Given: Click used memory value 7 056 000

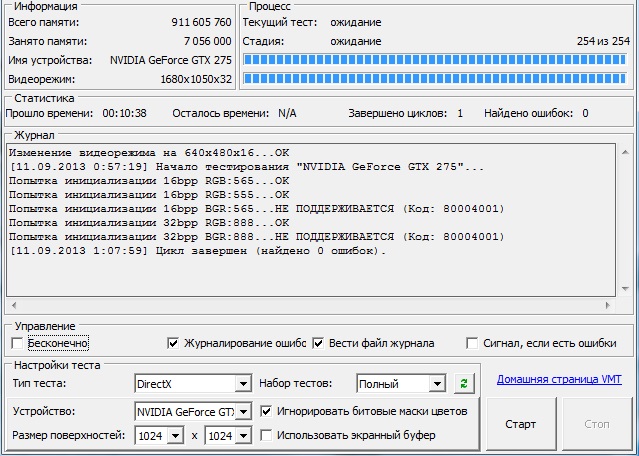Looking at the screenshot, I should click(207, 41).
